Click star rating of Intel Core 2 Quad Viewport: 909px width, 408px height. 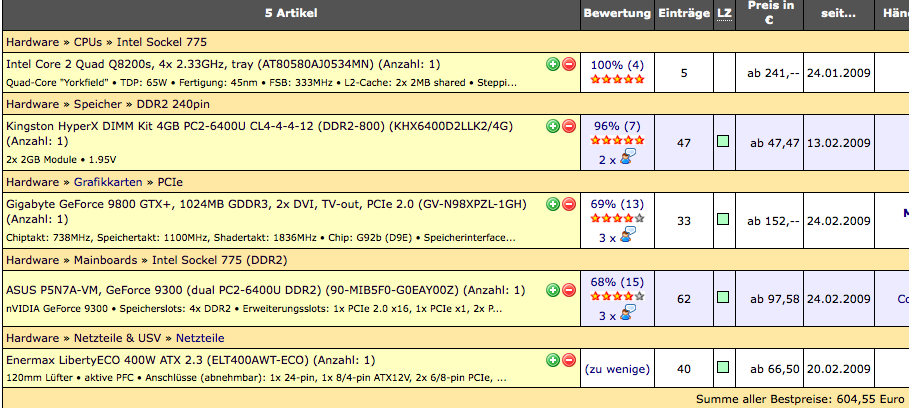click(x=617, y=79)
